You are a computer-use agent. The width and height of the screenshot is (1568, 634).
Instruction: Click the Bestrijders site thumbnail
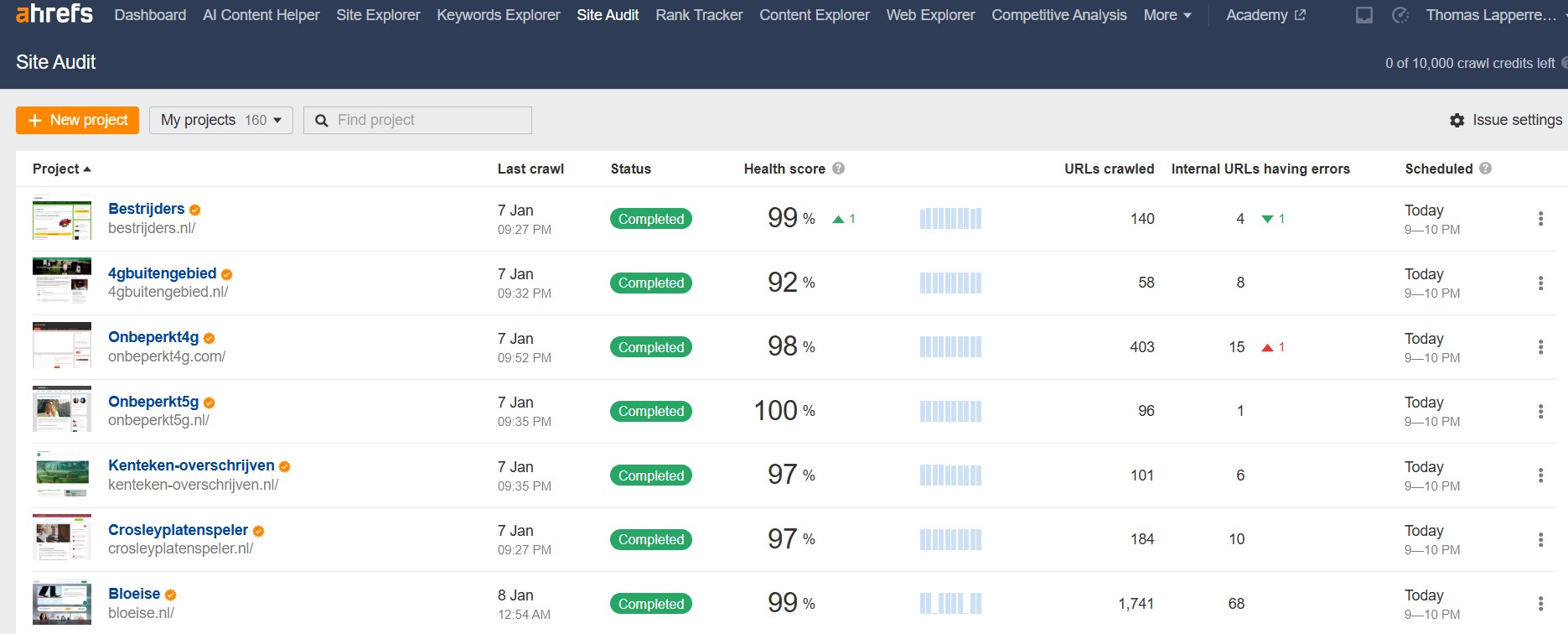click(62, 217)
